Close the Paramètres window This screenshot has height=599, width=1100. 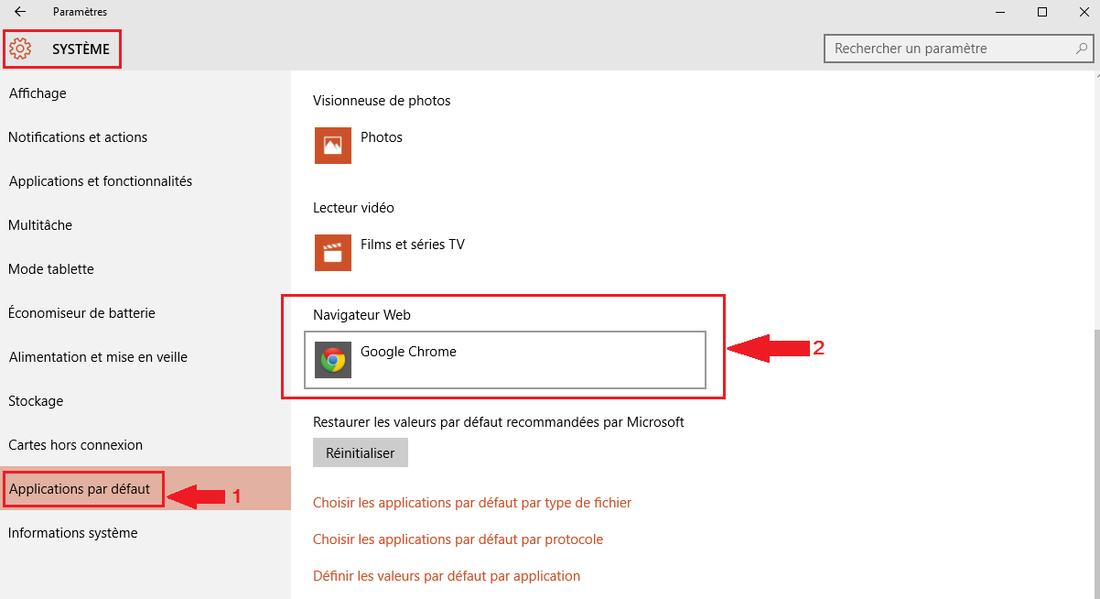pyautogui.click(x=1083, y=12)
